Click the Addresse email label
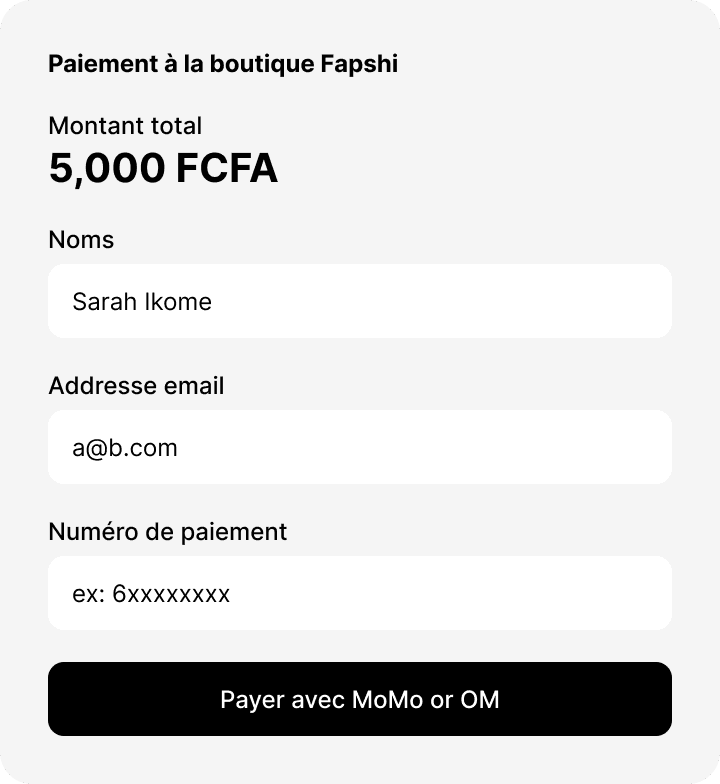The width and height of the screenshot is (720, 784). tap(136, 386)
